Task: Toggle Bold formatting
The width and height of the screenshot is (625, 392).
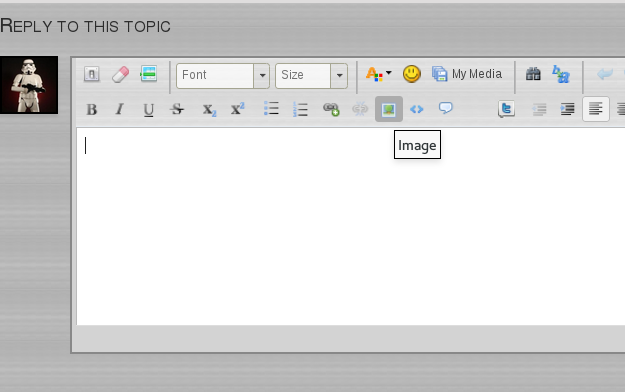Action: 92,109
